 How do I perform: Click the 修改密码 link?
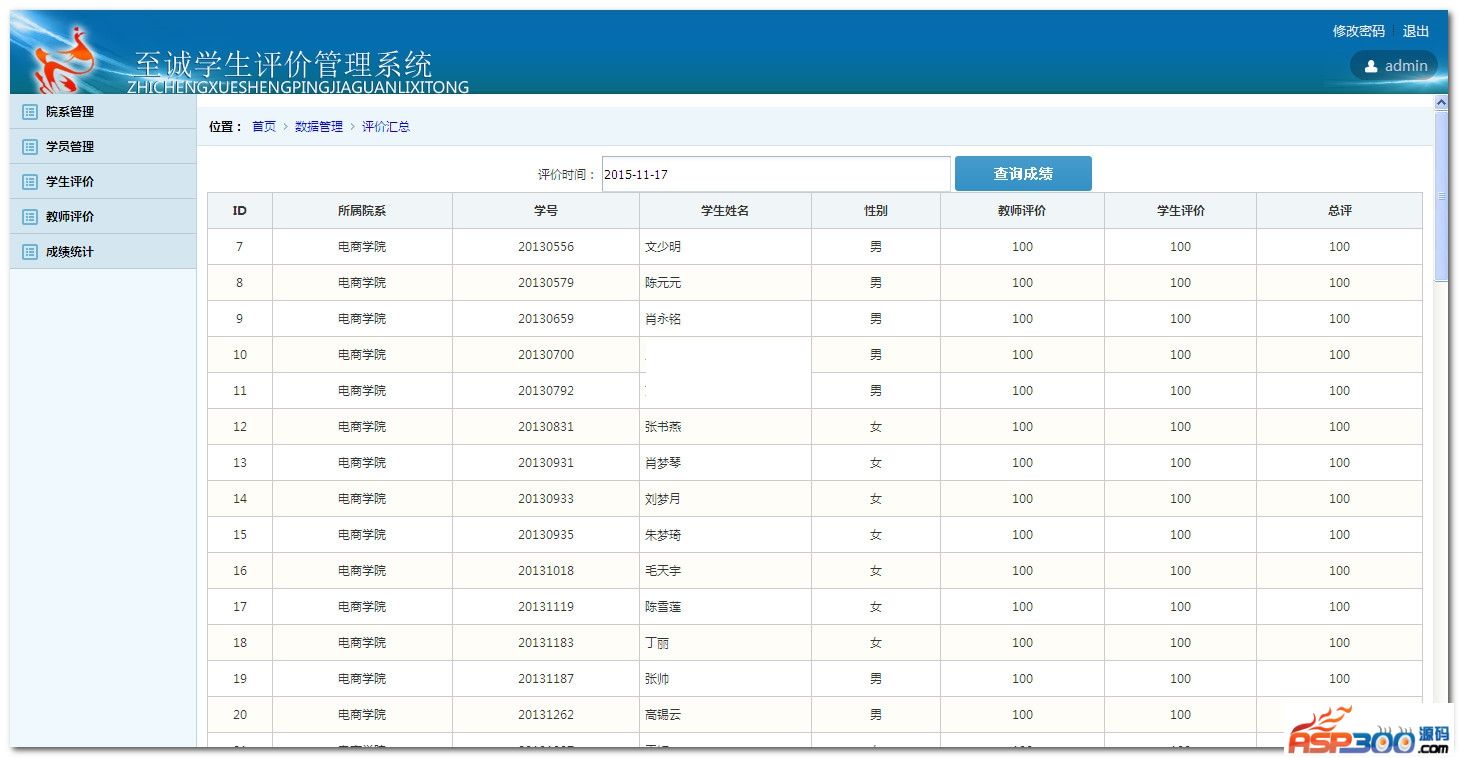click(1358, 31)
